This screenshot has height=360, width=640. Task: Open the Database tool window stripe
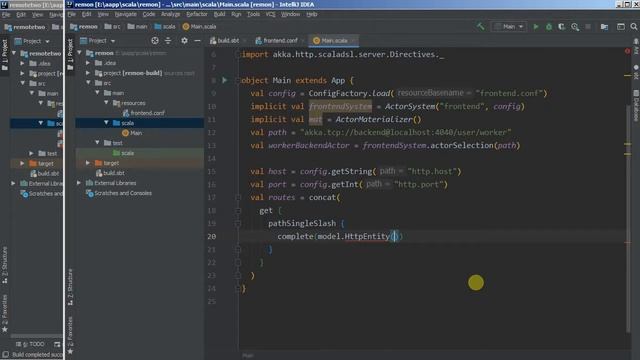(x=636, y=105)
